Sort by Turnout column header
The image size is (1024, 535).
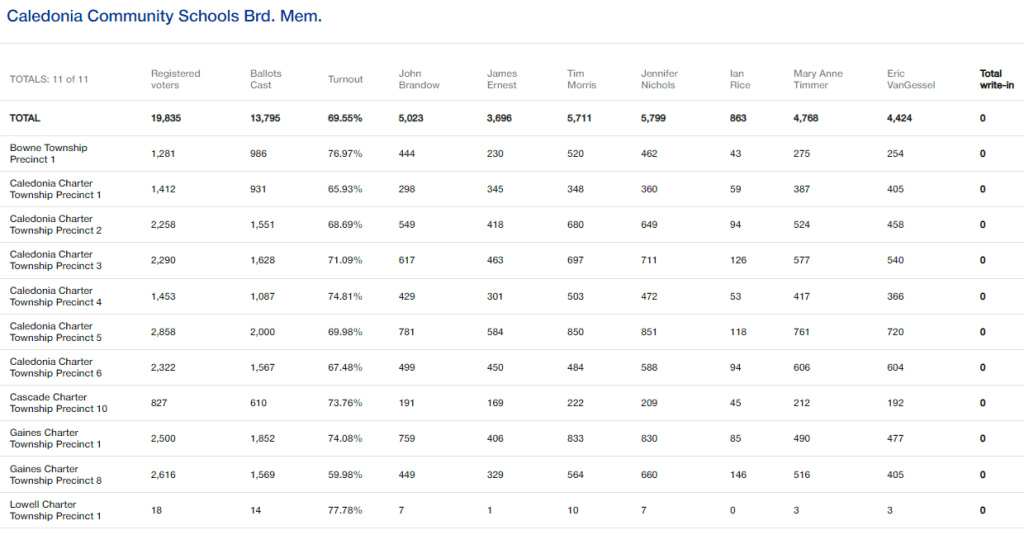tap(345, 79)
